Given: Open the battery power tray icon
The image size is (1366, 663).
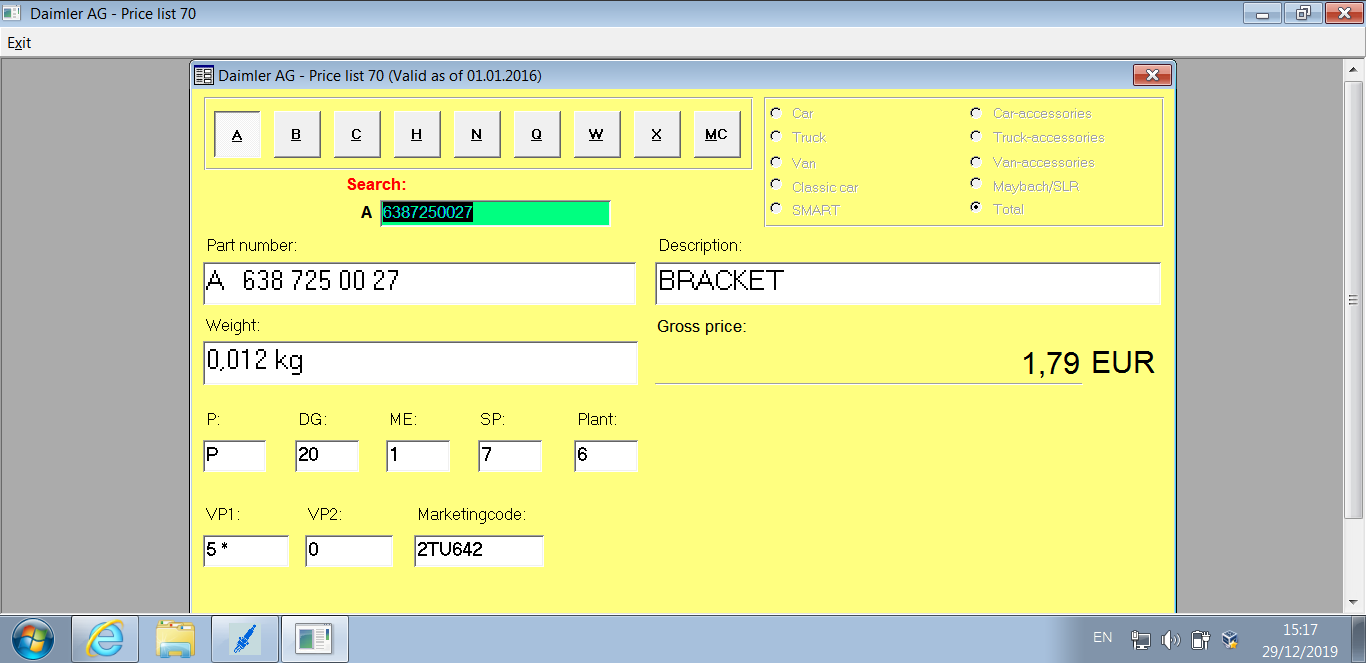Looking at the screenshot, I should click(1202, 639).
